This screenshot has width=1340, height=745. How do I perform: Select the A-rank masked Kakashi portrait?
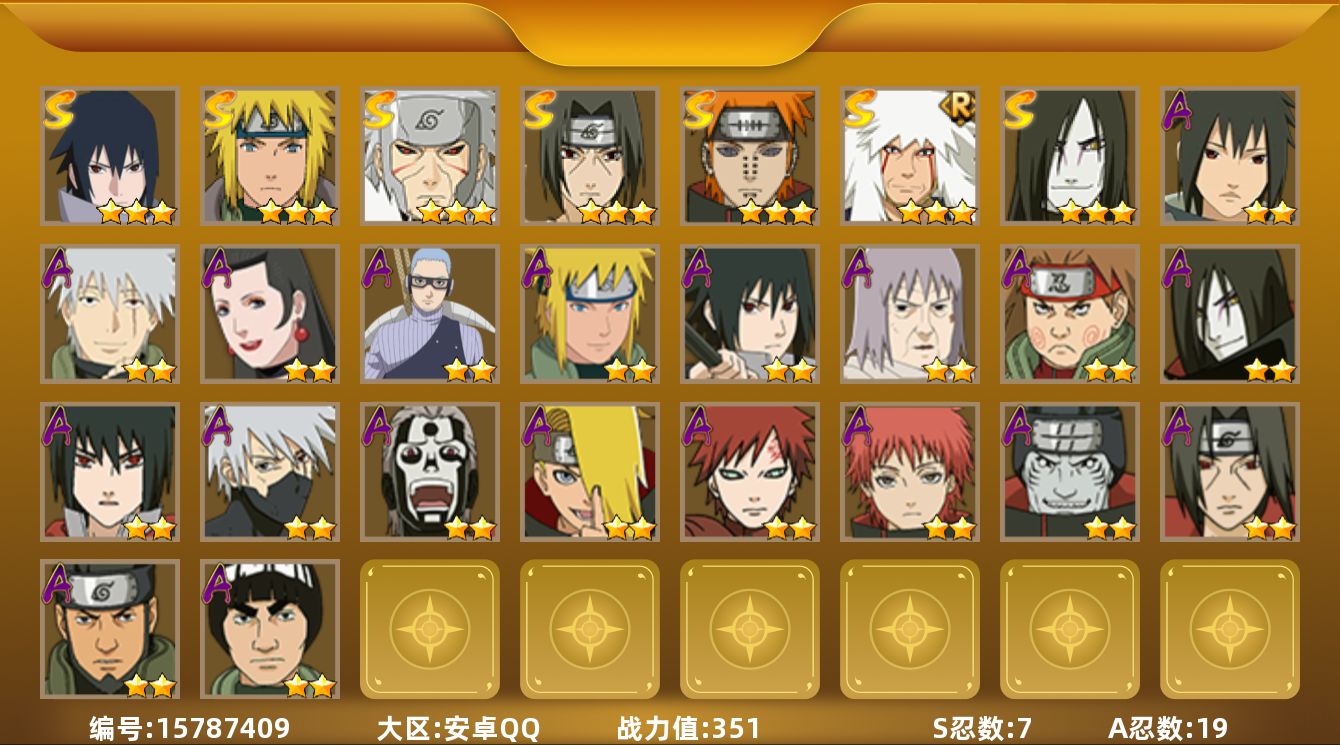coord(270,471)
